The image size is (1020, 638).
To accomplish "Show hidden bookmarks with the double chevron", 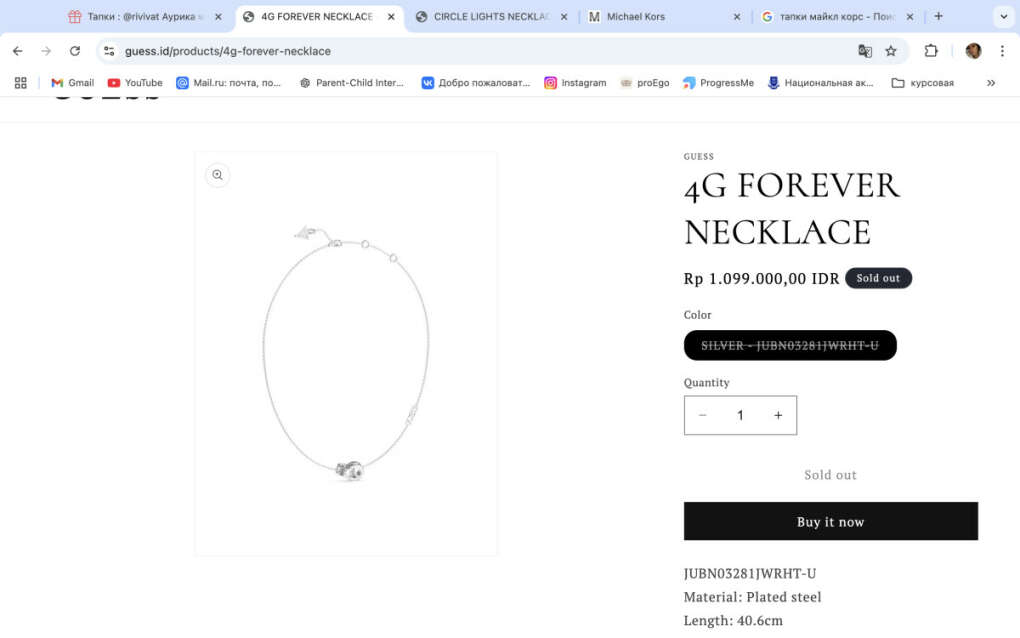I will [x=991, y=83].
